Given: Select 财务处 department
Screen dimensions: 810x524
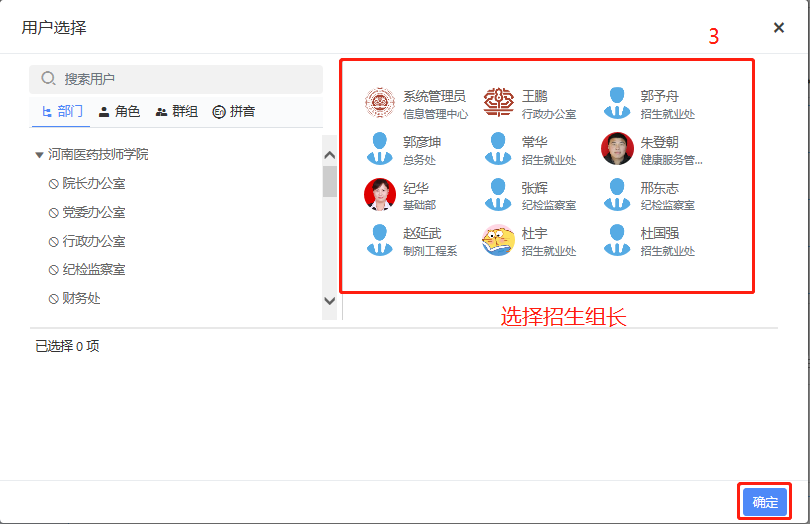Looking at the screenshot, I should (81, 299).
